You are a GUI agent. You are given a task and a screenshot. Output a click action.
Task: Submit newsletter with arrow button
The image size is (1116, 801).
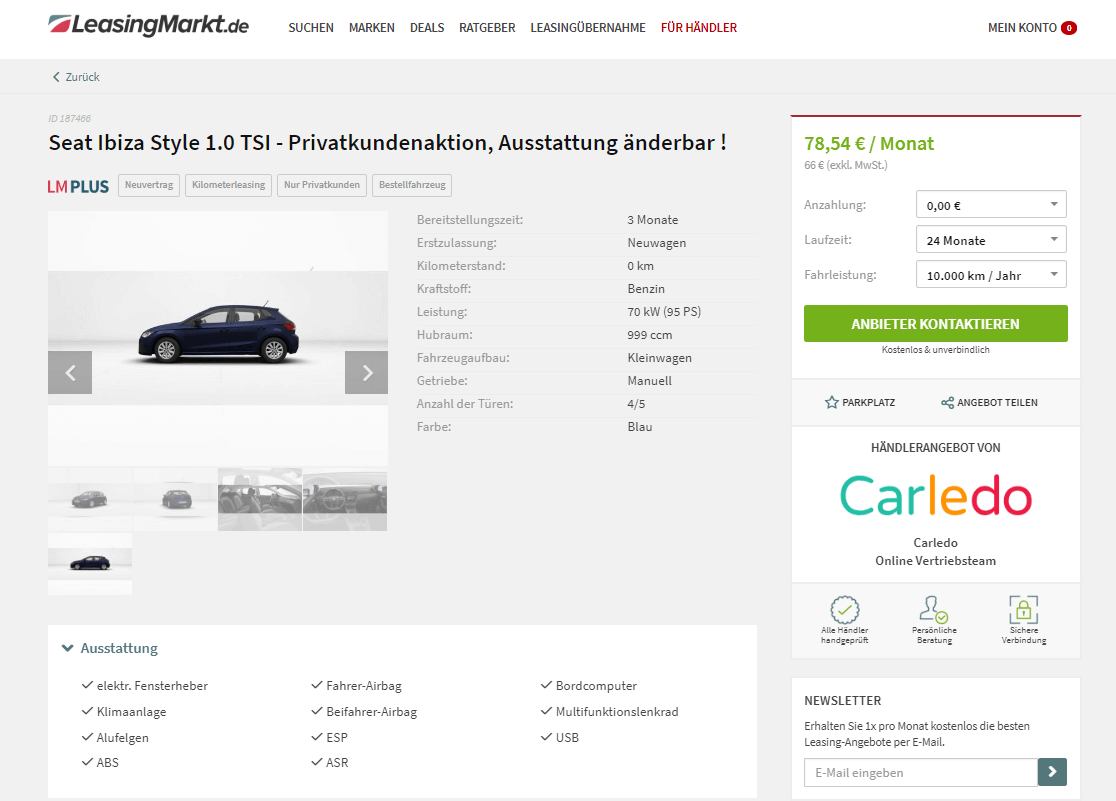point(1052,772)
